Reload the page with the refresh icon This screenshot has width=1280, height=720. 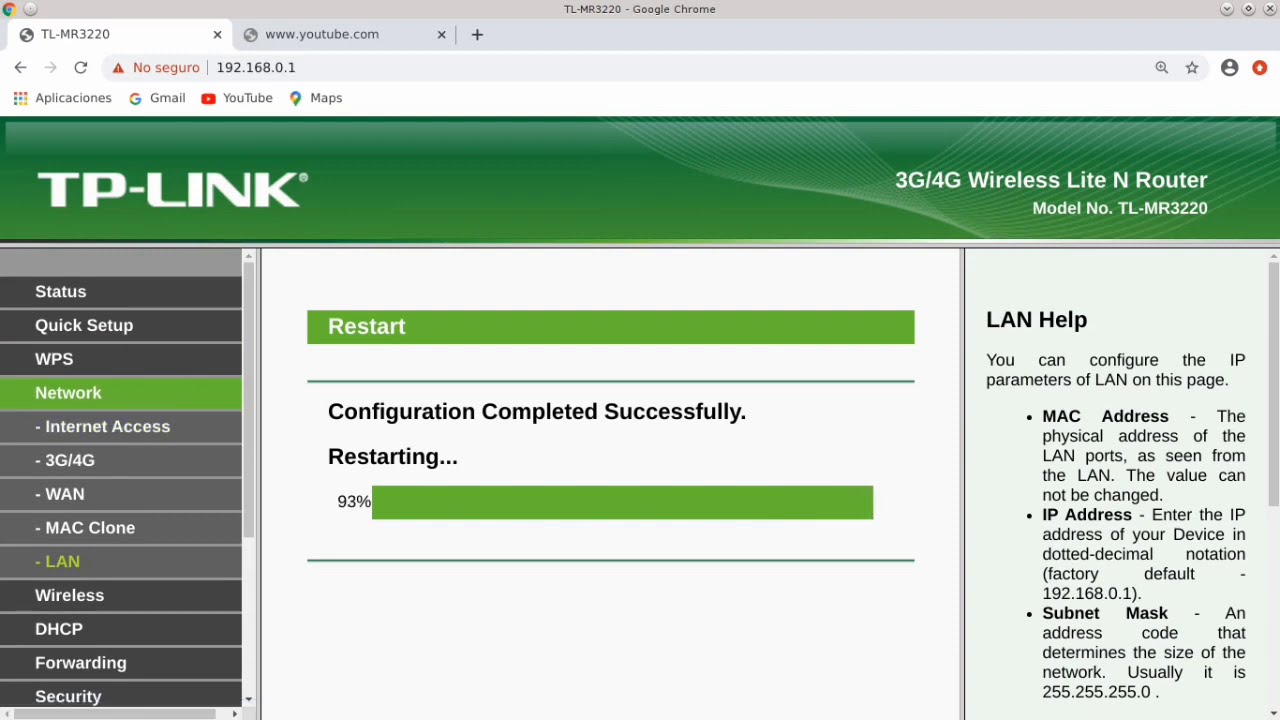tap(81, 67)
